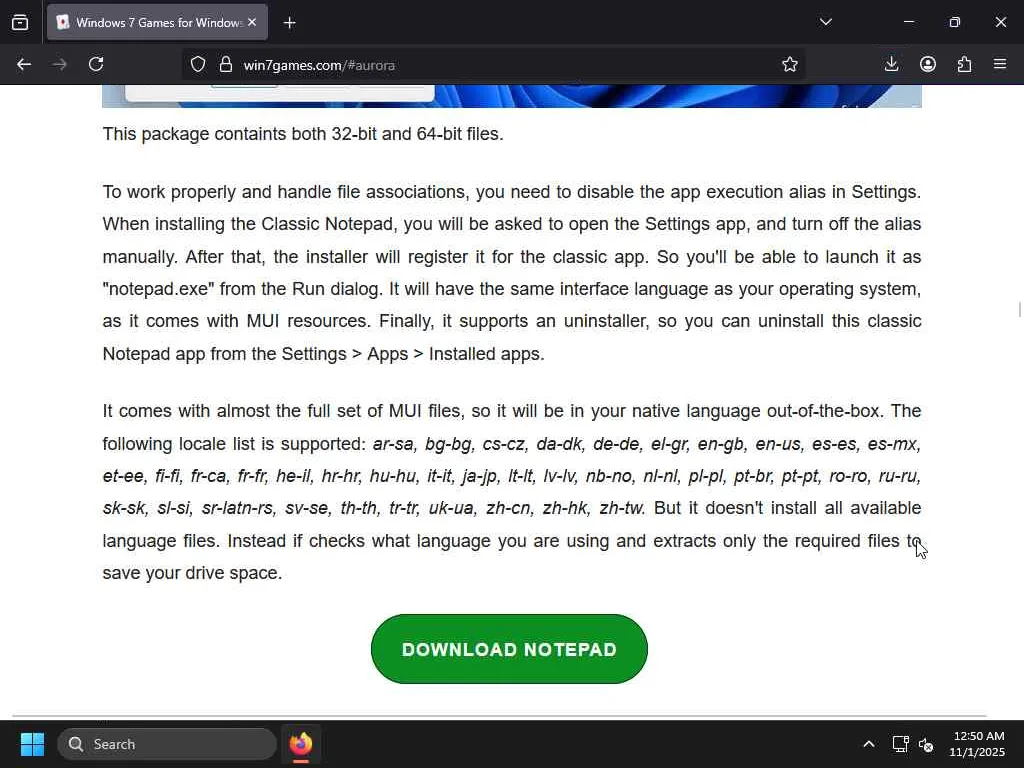Viewport: 1024px width, 768px height.
Task: Reload the current page
Action: [96, 64]
